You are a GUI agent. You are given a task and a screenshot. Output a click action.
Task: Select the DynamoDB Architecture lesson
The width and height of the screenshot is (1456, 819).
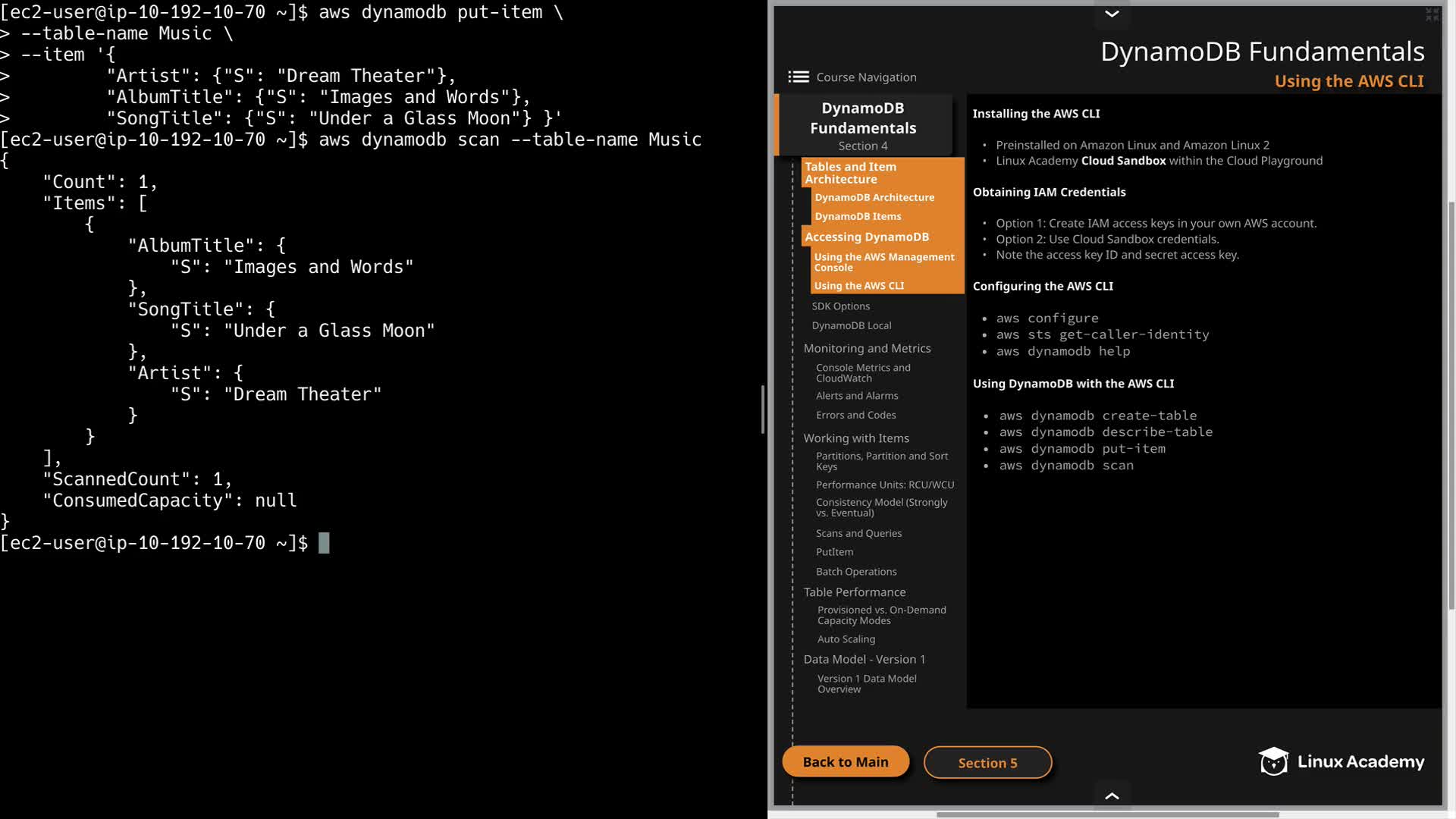(x=874, y=197)
